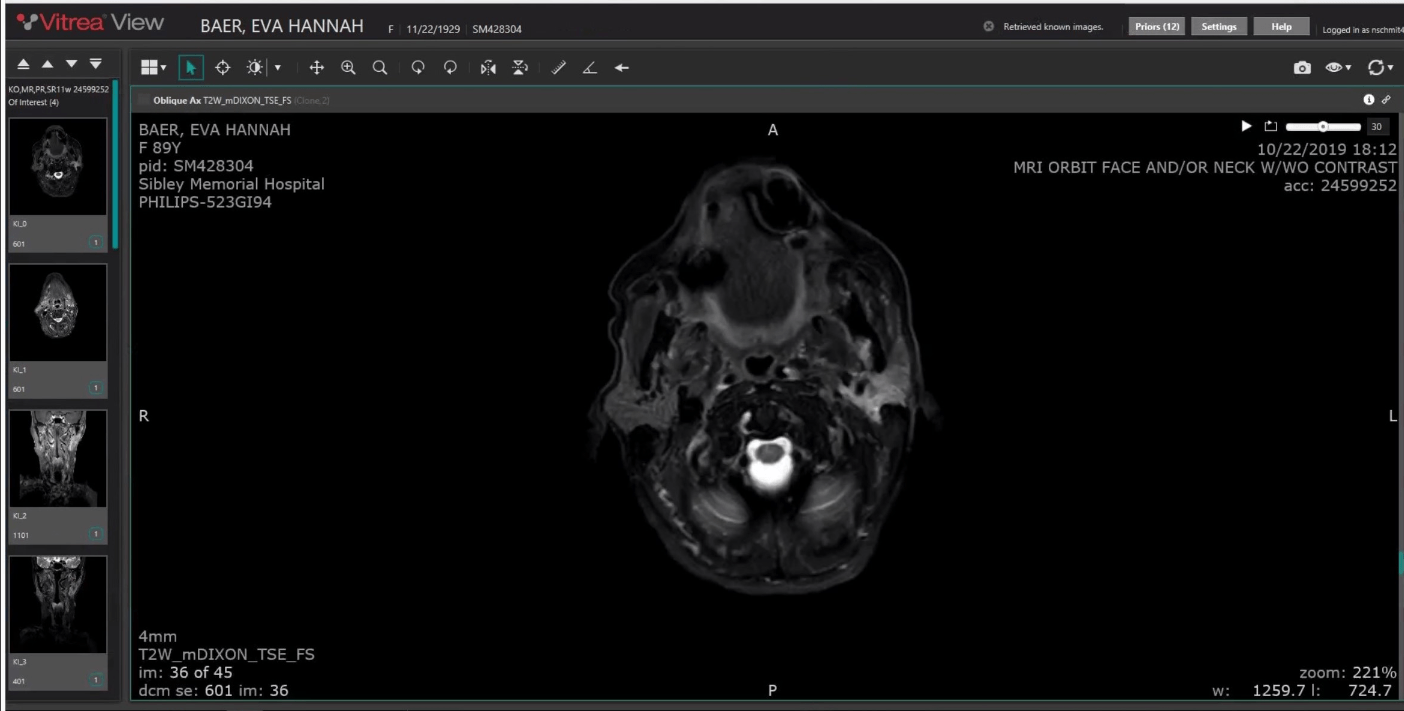Dismiss the Retrieved known images notice
This screenshot has height=711, width=1404.
[988, 27]
